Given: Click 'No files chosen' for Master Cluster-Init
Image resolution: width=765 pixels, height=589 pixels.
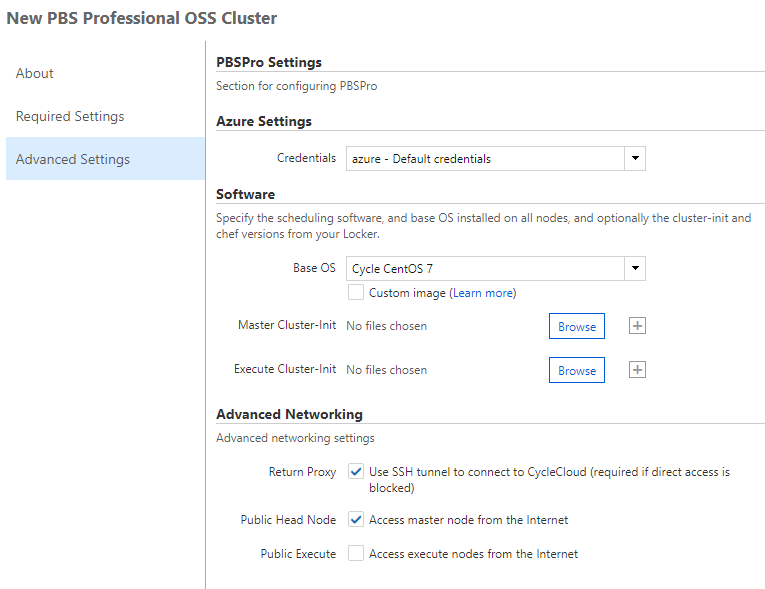Looking at the screenshot, I should (386, 326).
